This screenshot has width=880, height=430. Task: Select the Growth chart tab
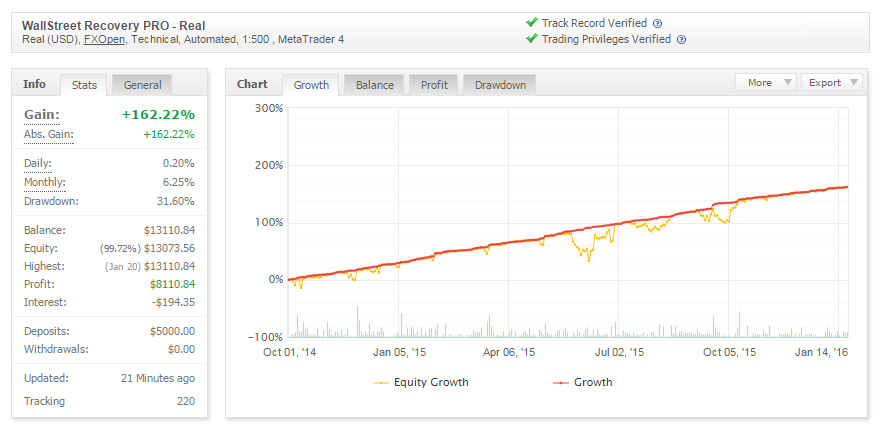pyautogui.click(x=311, y=85)
